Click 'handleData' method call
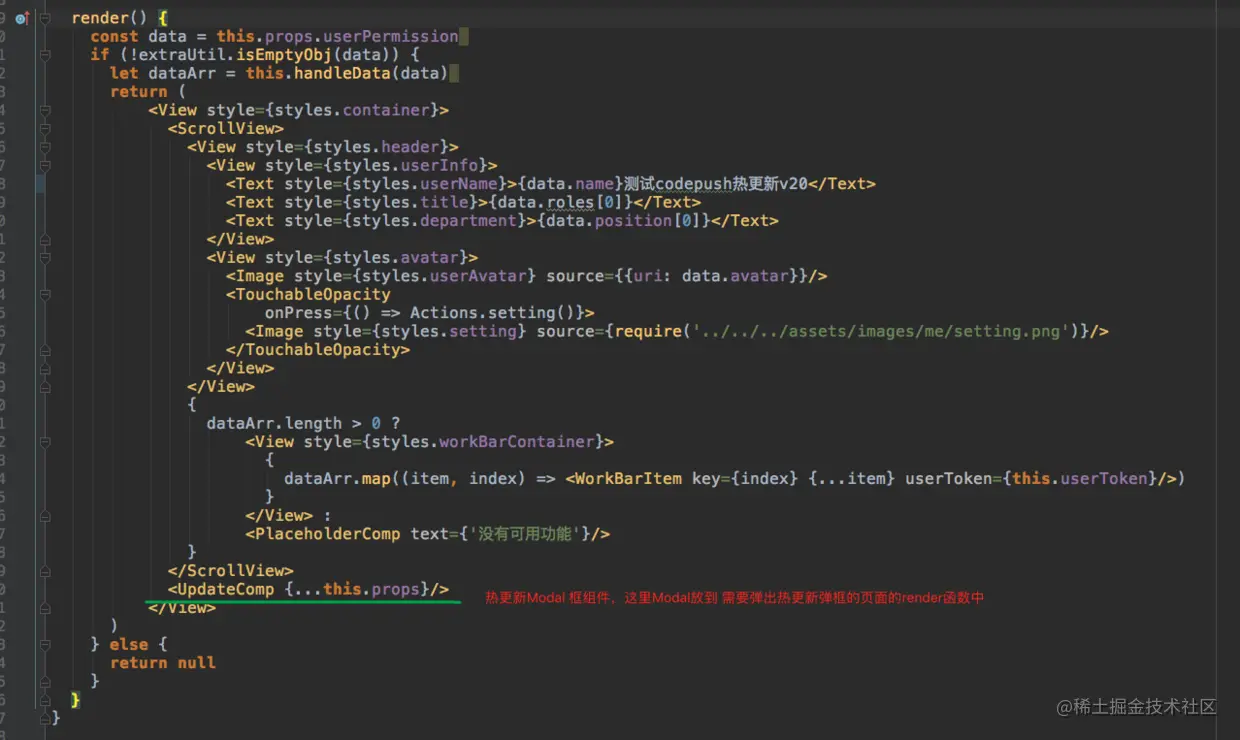 click(342, 73)
